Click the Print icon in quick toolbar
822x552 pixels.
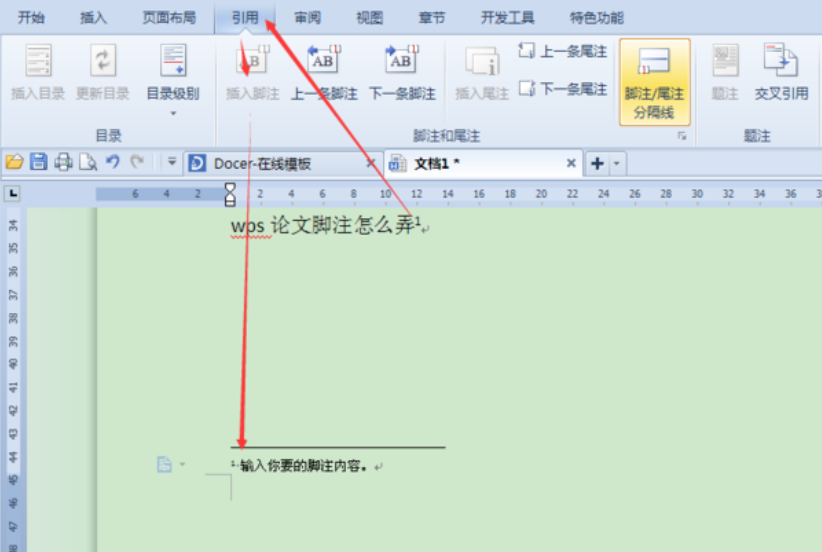63,162
